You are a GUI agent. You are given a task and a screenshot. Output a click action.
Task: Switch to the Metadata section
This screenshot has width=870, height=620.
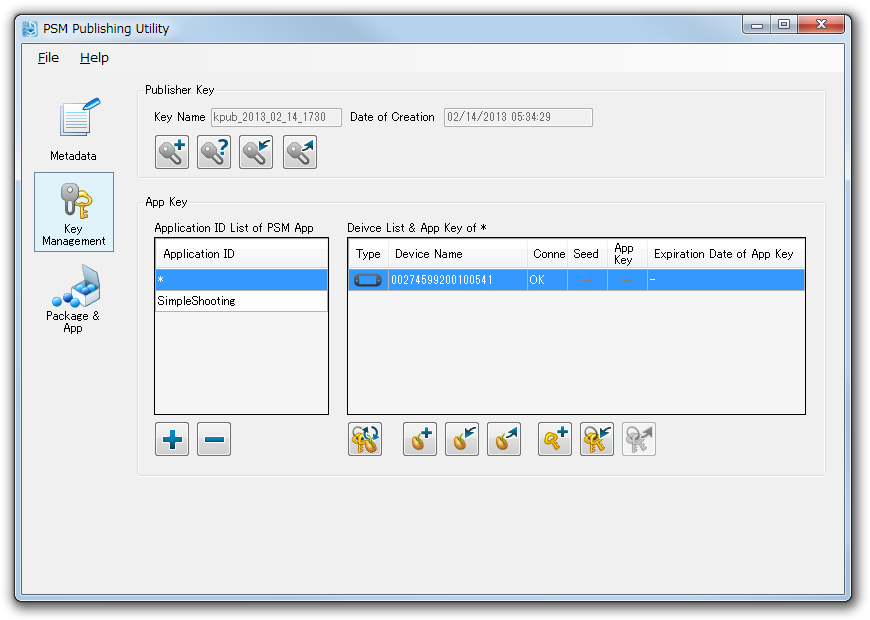pos(74,130)
